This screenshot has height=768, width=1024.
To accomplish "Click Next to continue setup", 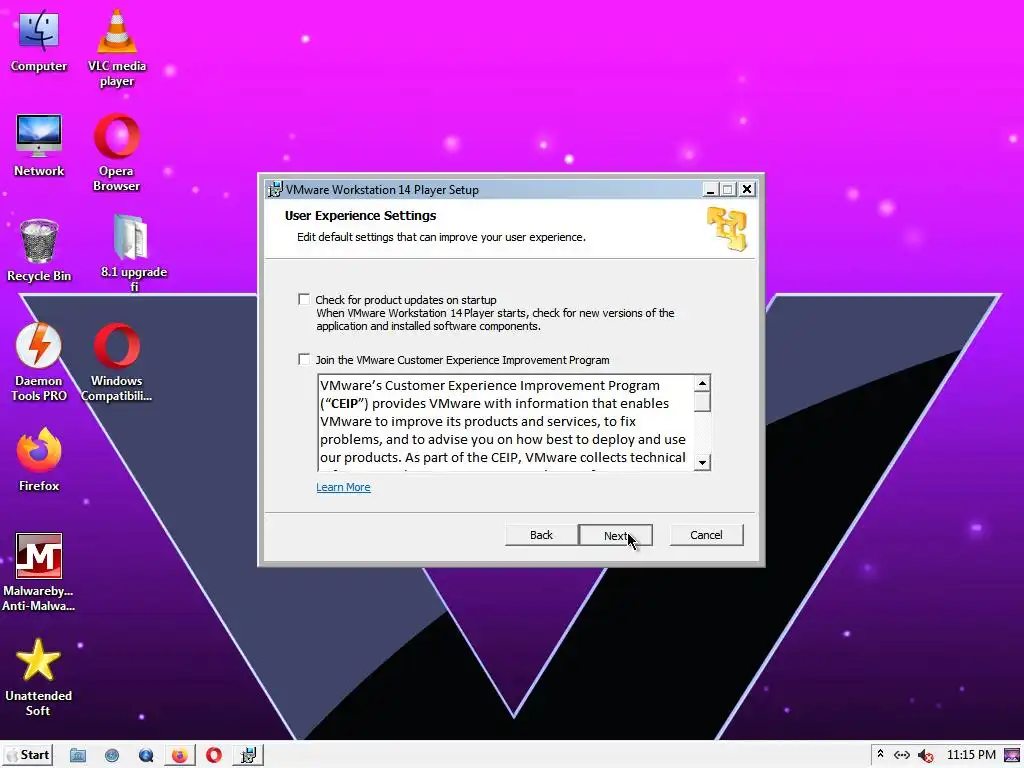I will (x=615, y=536).
